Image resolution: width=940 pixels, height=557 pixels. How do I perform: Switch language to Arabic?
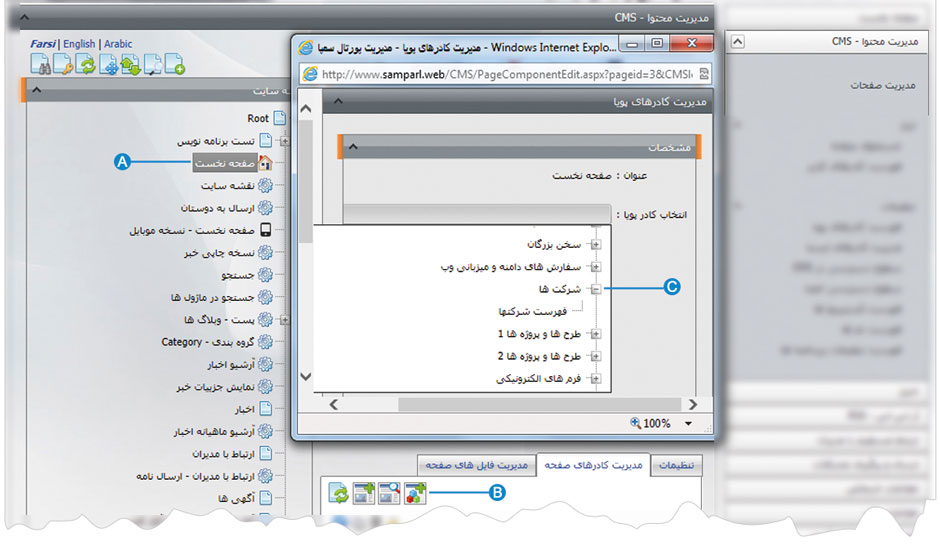coord(118,44)
